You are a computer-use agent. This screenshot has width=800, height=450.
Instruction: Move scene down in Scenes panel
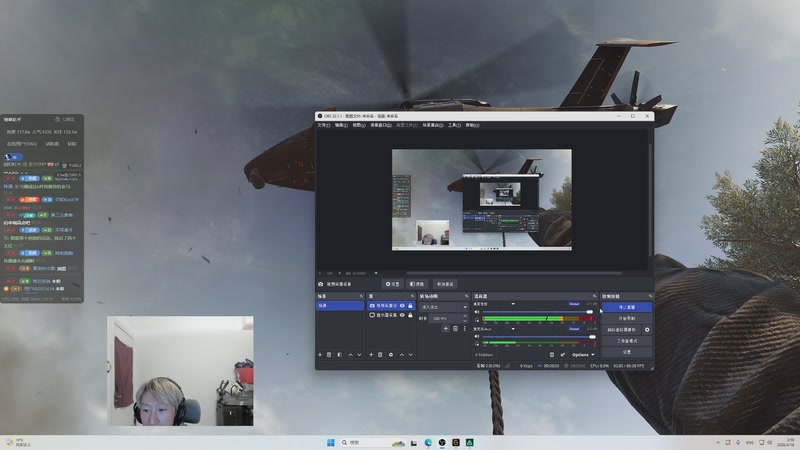(x=359, y=355)
